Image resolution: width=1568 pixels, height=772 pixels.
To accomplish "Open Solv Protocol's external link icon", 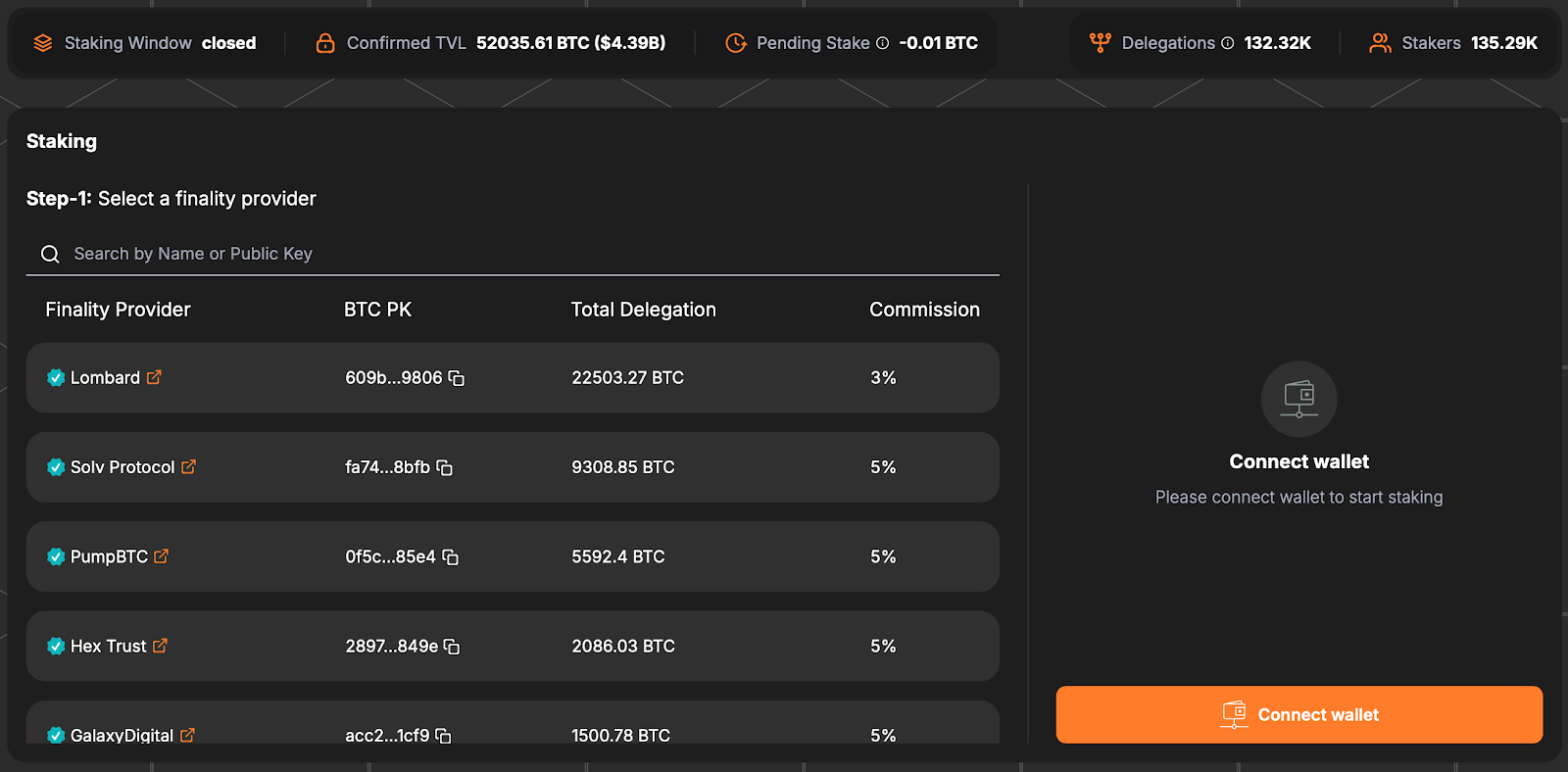I will [188, 467].
